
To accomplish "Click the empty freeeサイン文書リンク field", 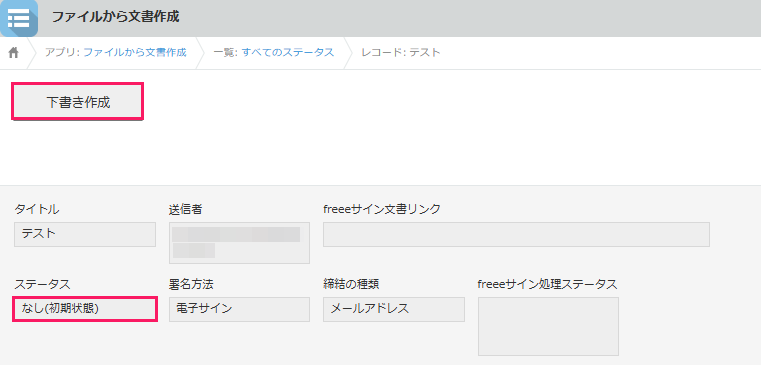I will coord(516,234).
